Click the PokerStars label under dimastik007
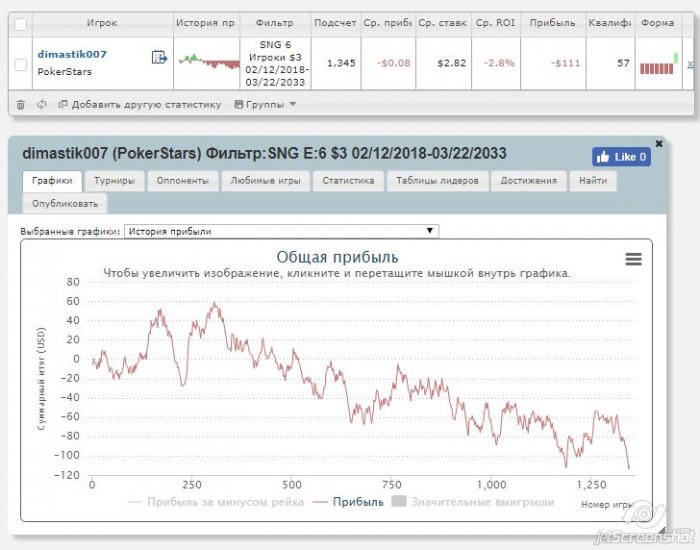Viewport: 700px width, 550px height. [65, 72]
